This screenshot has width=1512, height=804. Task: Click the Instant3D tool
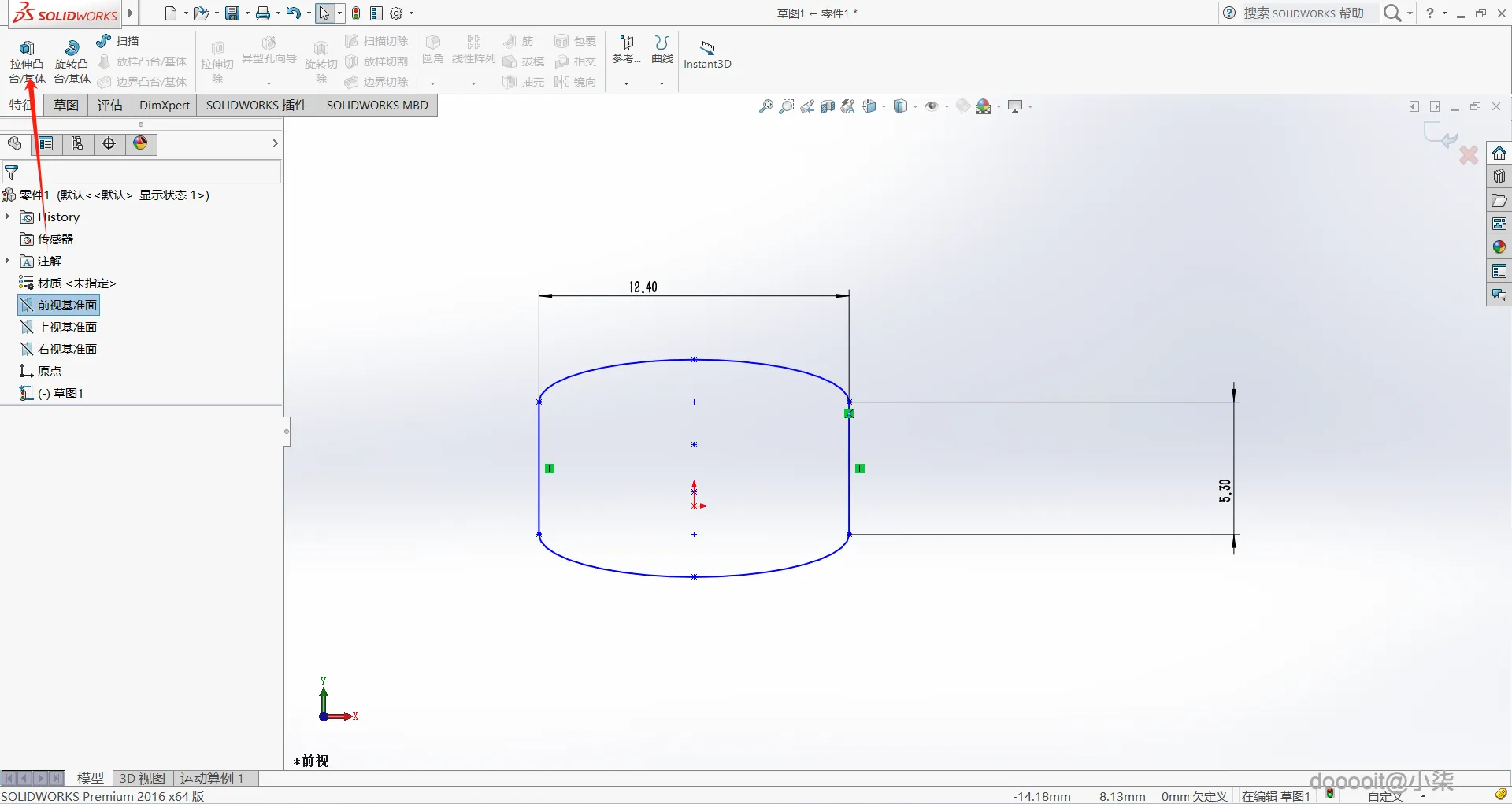coord(707,55)
